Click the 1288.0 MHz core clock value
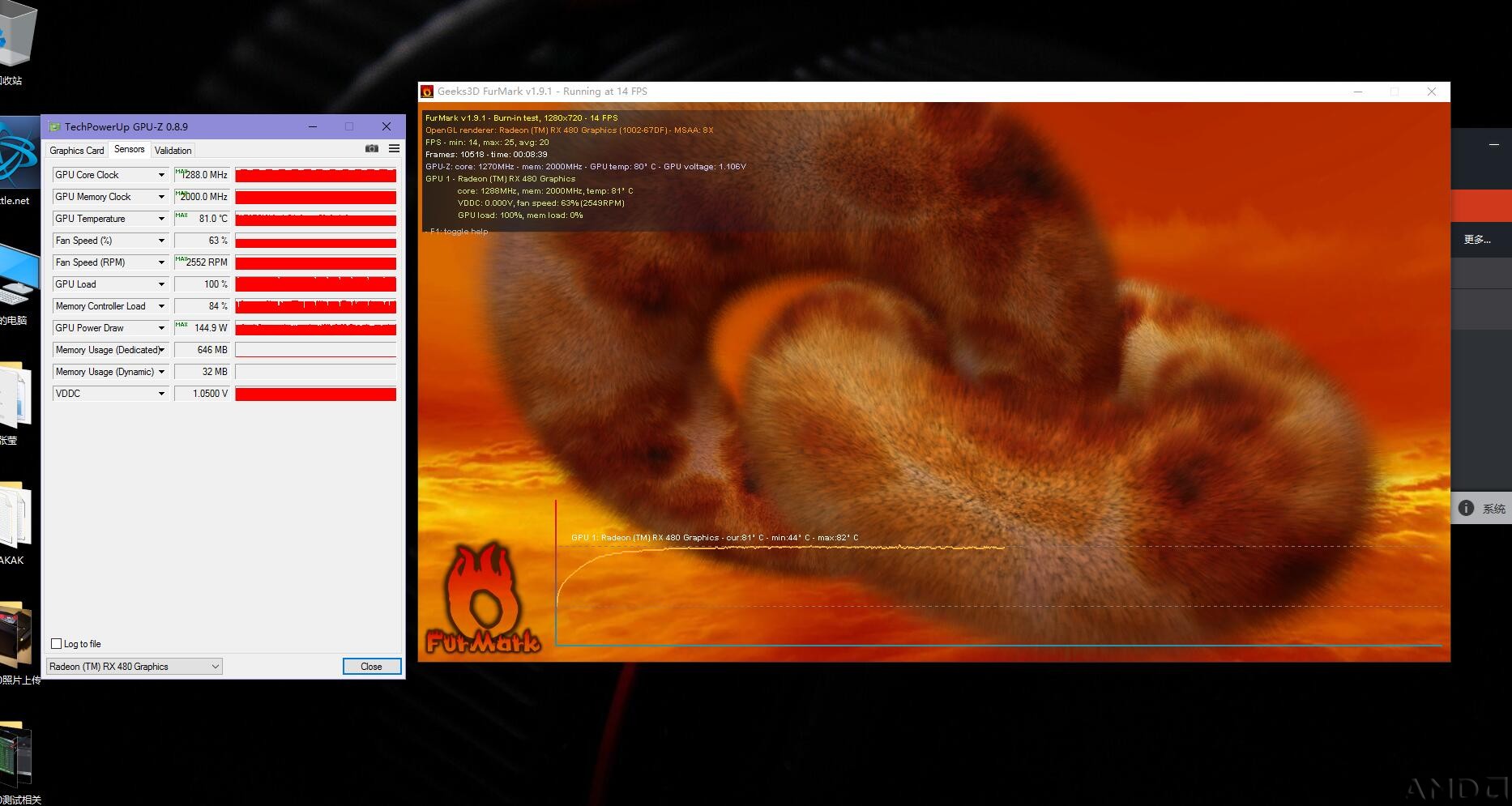This screenshot has width=1512, height=806. tap(202, 175)
